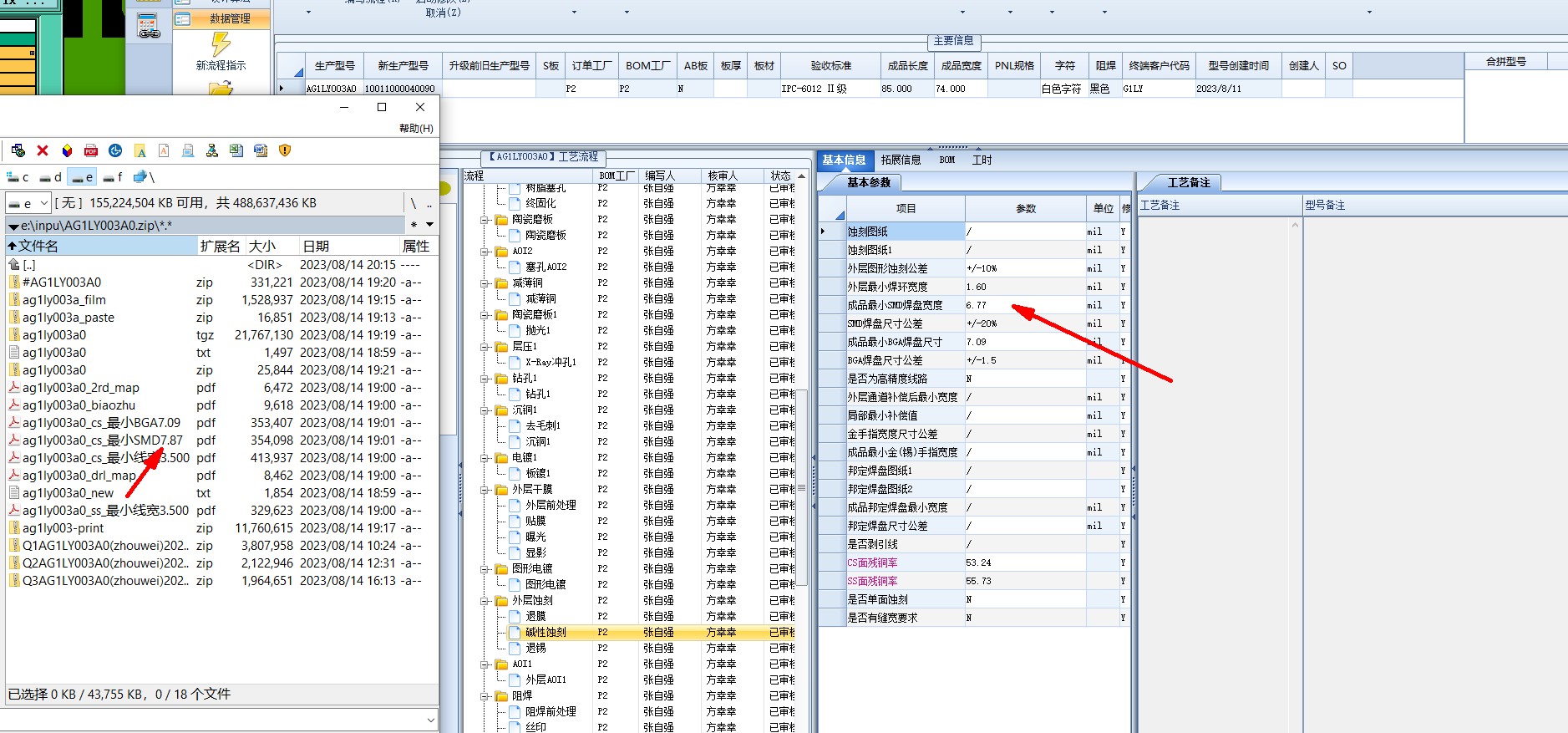Select the ag1ly003a0_biaozhu pdf file
The image size is (1568, 733).
click(79, 405)
